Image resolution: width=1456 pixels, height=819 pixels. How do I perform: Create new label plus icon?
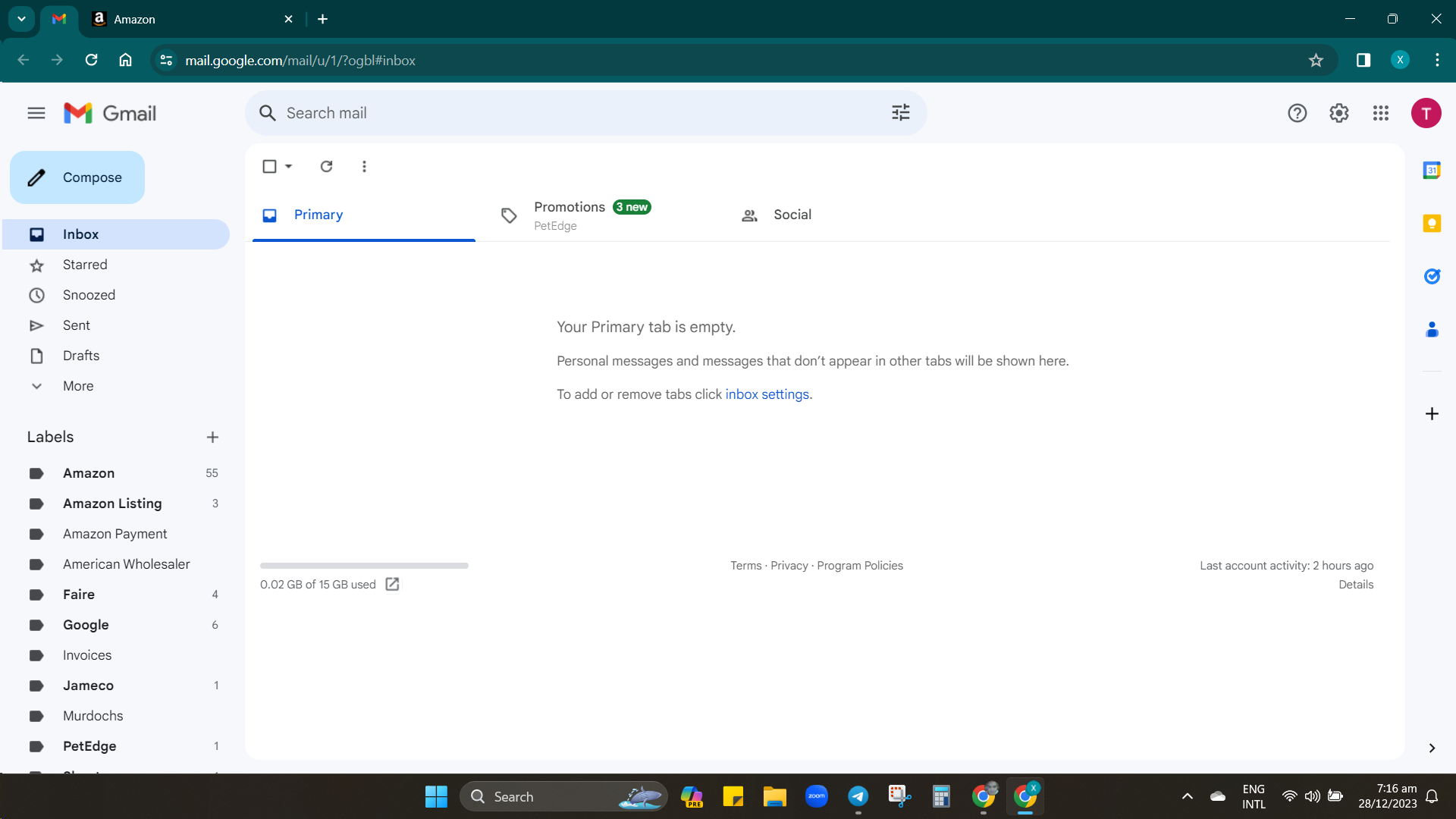(212, 437)
